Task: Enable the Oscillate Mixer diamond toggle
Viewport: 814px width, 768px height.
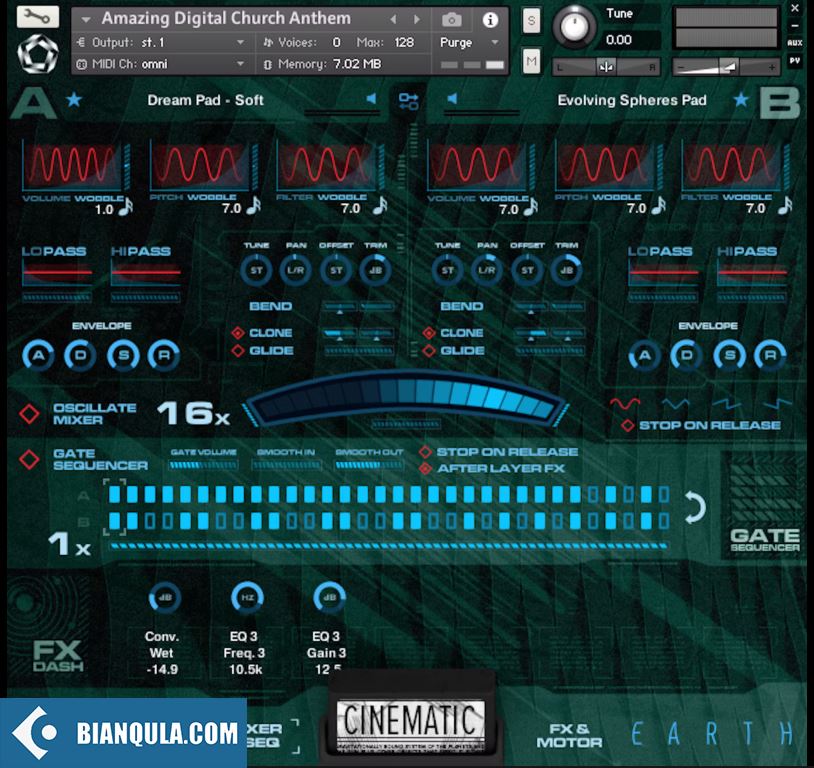Action: pyautogui.click(x=29, y=413)
